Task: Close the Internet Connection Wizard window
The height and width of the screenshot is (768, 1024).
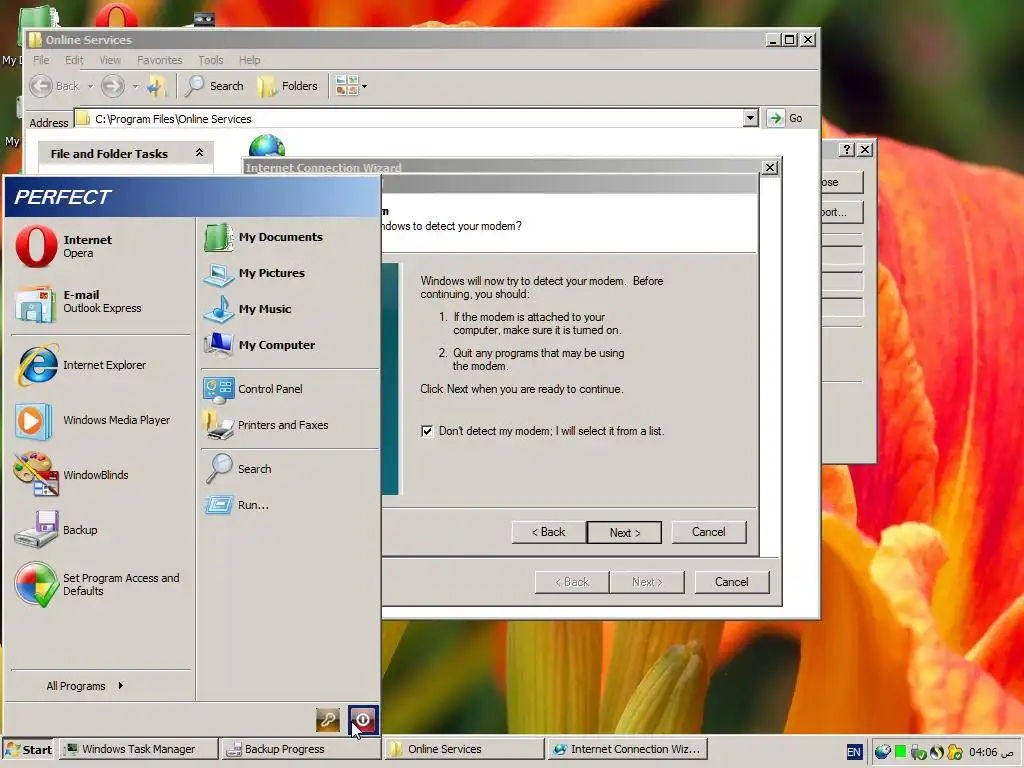Action: (x=770, y=168)
